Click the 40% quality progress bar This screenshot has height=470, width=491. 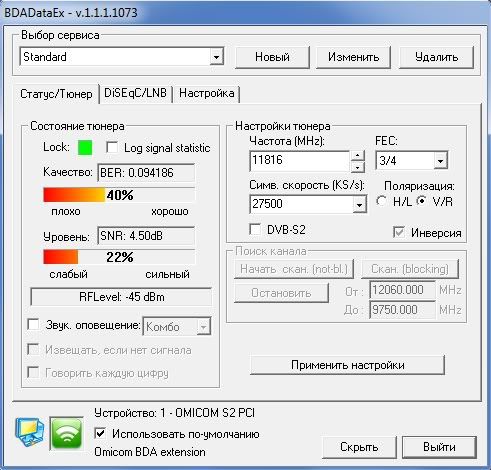tap(119, 195)
